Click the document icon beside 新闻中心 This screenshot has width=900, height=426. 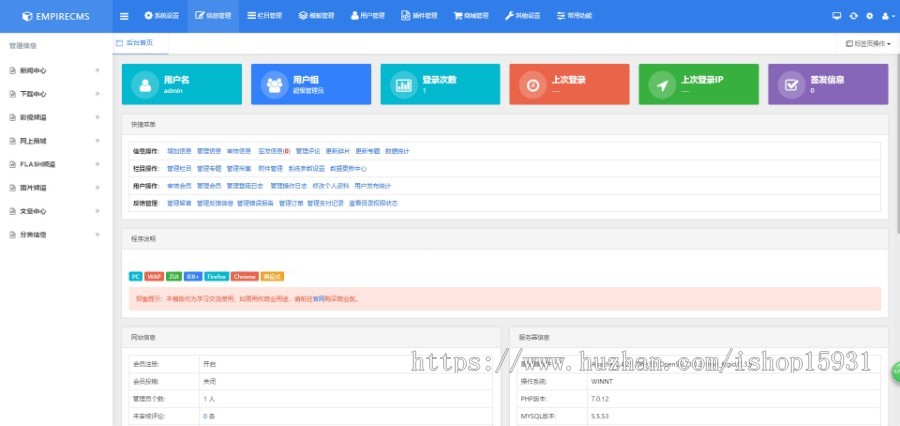pyautogui.click(x=13, y=71)
